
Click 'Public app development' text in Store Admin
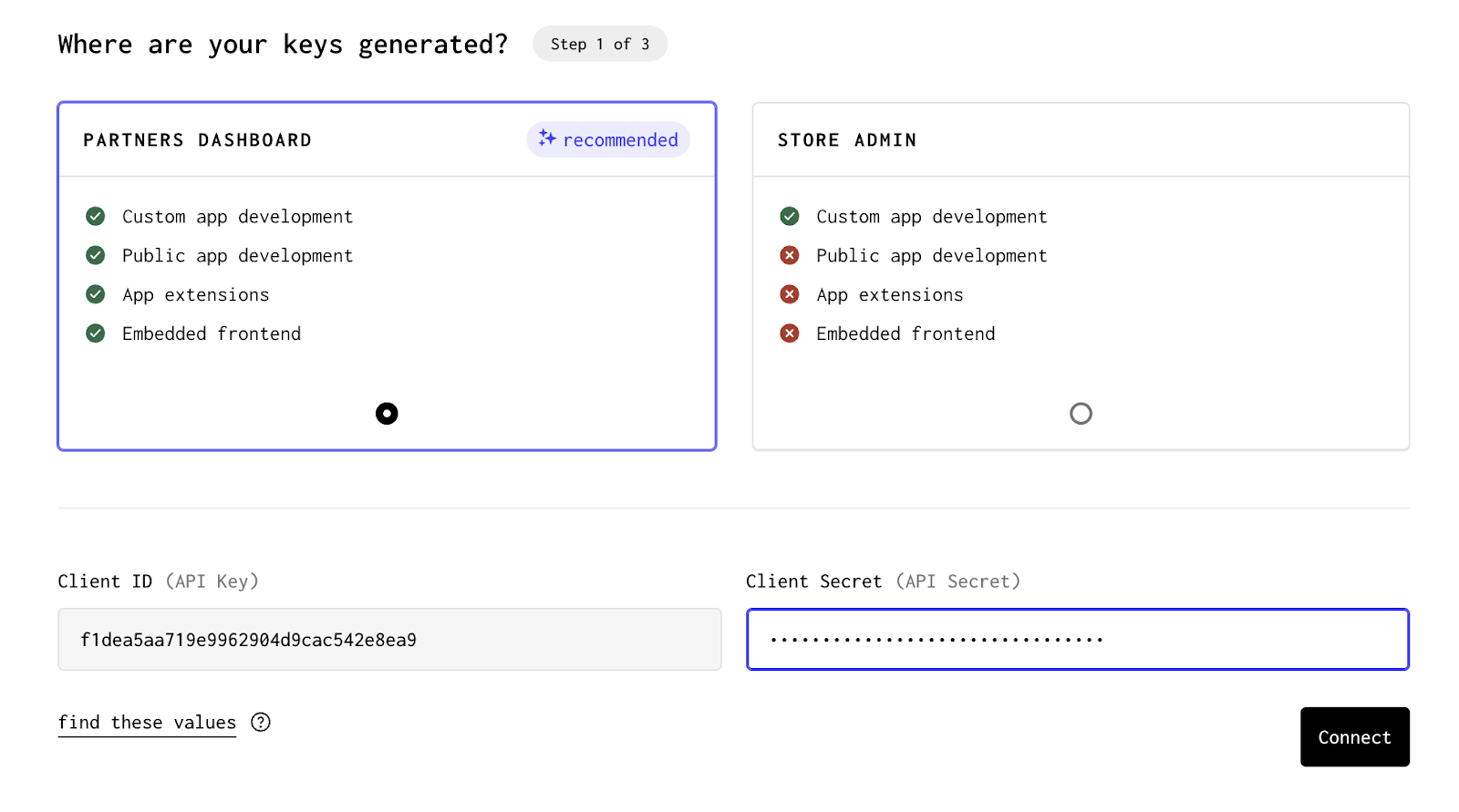[932, 256]
